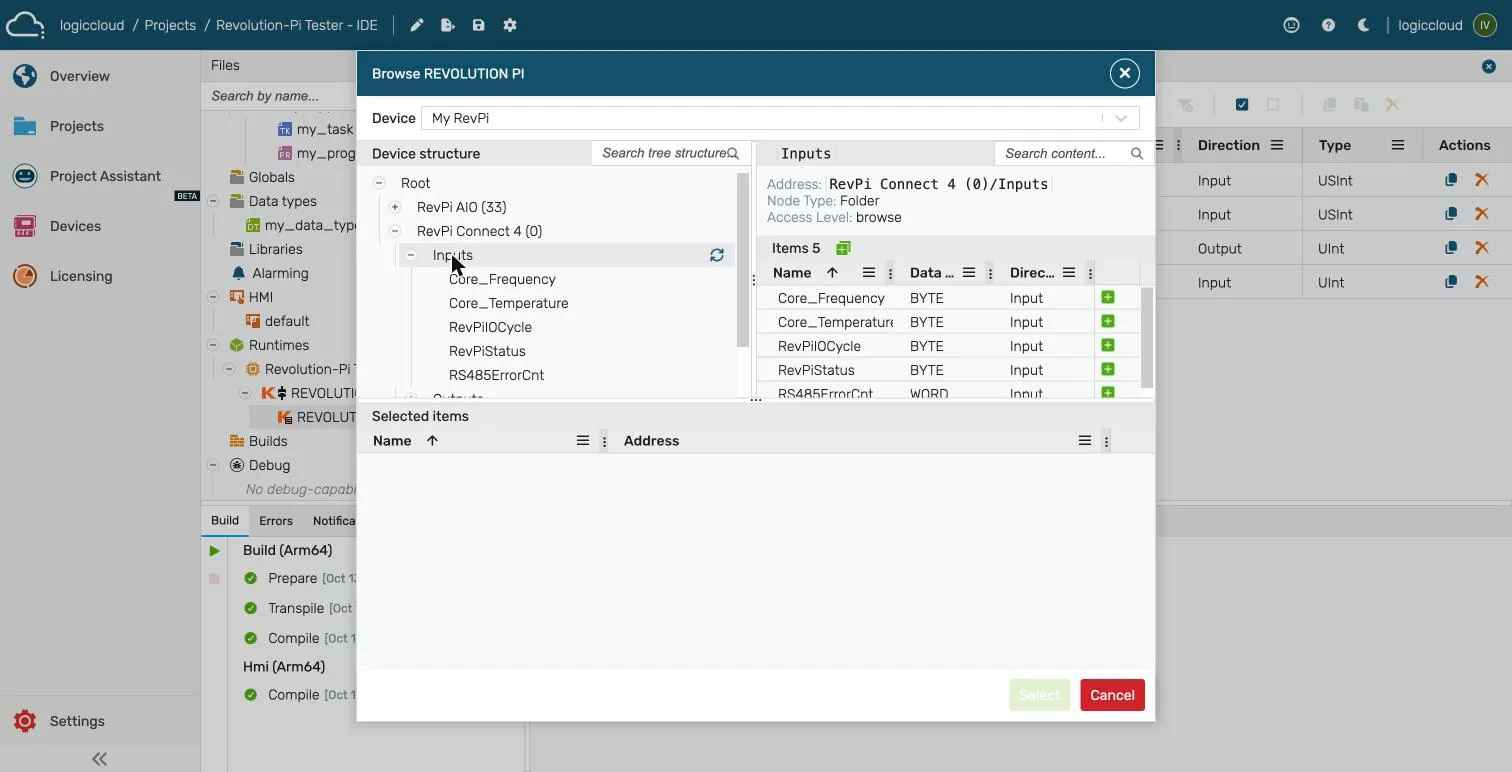The height and width of the screenshot is (772, 1512).
Task: Collapse the RevPi Connect 4 (0) node
Action: tap(395, 231)
